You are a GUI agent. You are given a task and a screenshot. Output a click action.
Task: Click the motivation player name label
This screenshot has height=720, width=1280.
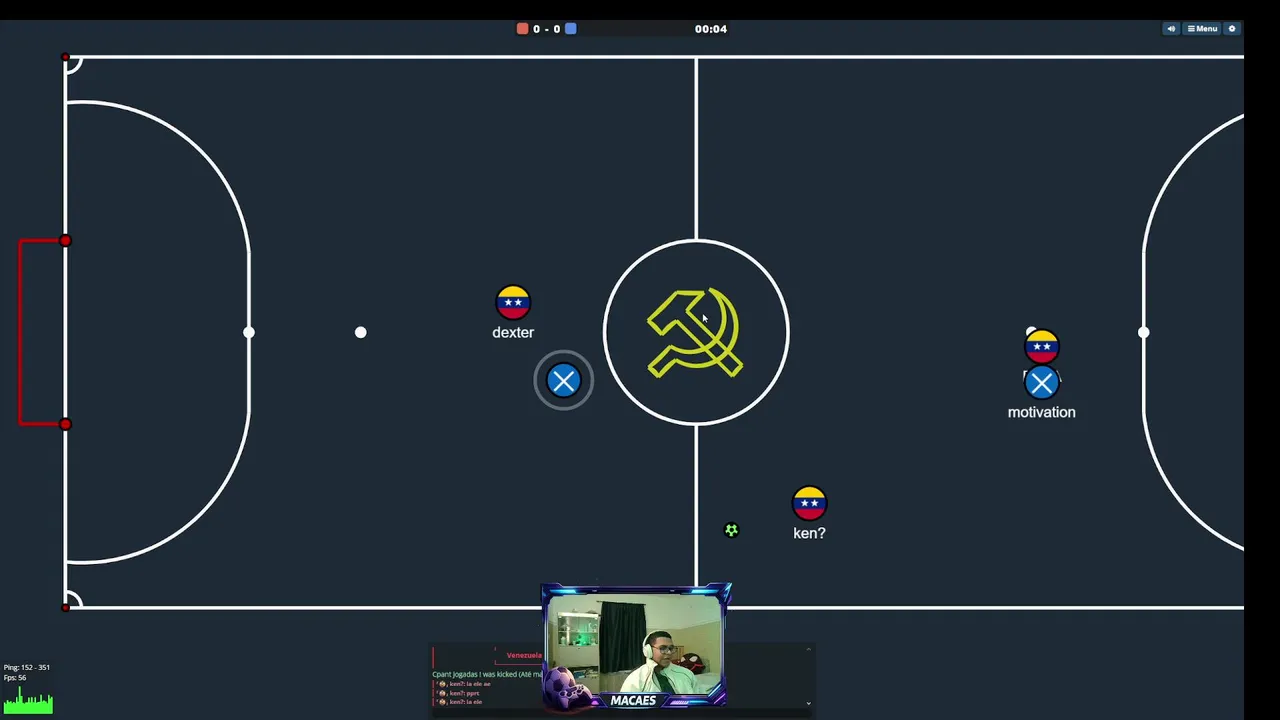tap(1041, 412)
